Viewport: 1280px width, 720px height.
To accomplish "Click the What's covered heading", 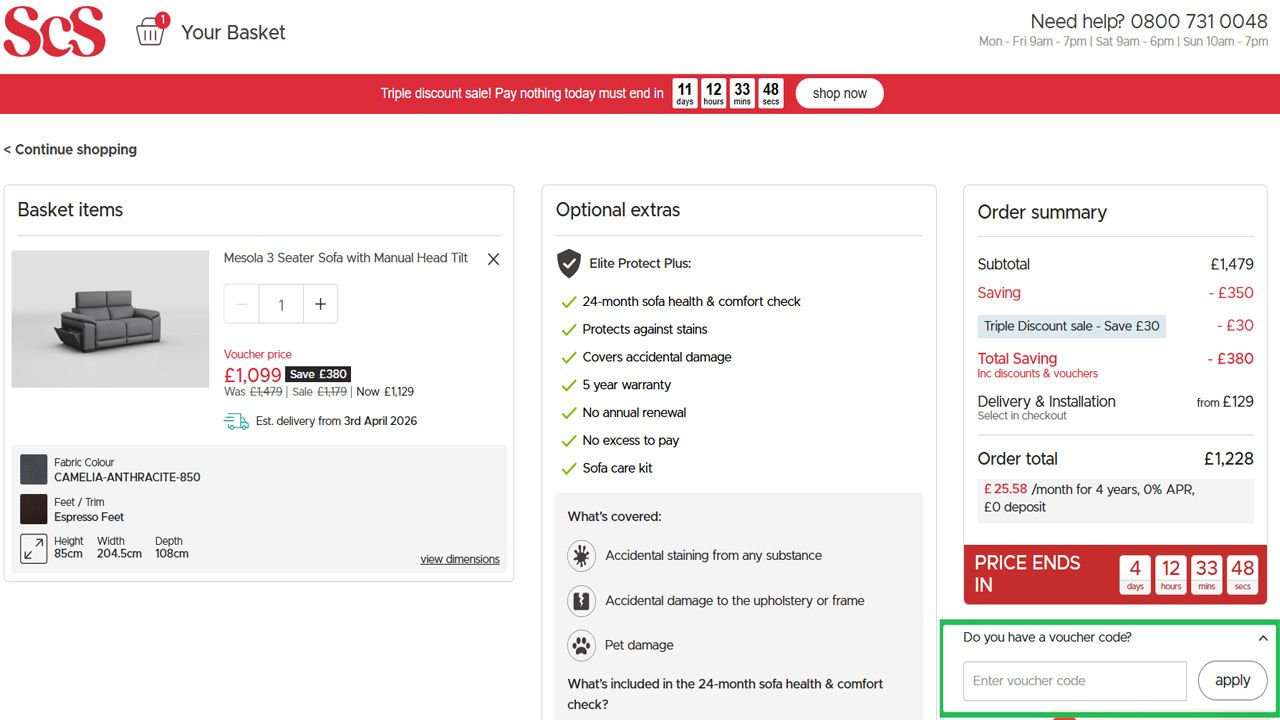I will pos(615,517).
